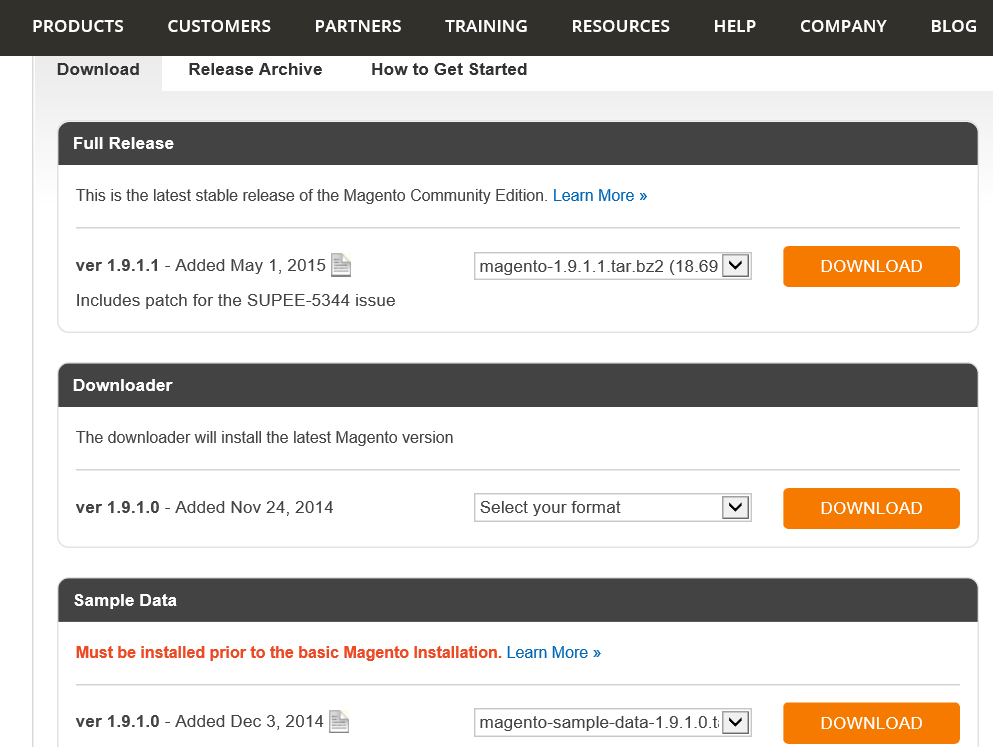Open release notes icon beside ver 1.9.1.1
This screenshot has height=747, width=993.
[341, 265]
